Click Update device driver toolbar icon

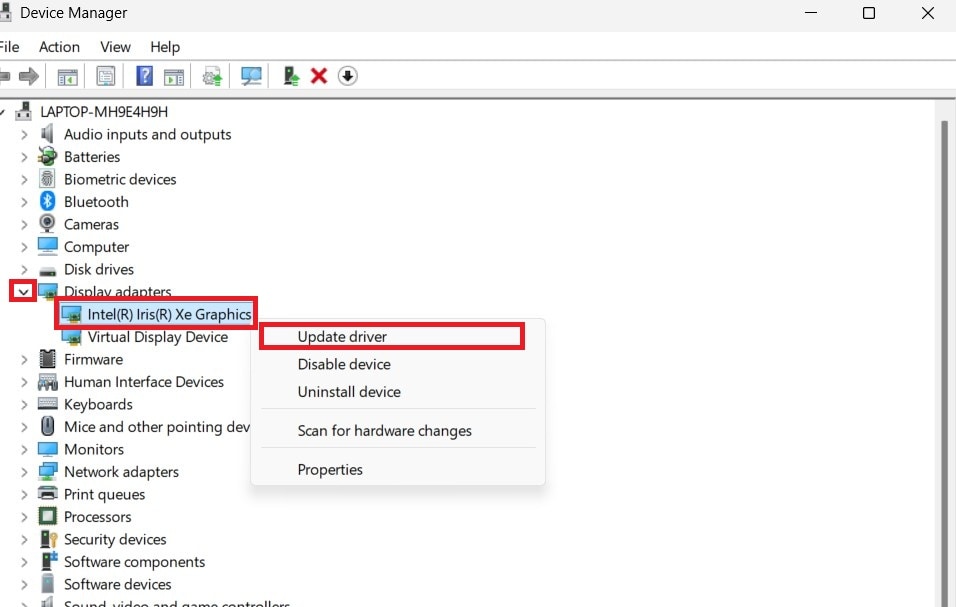tap(212, 77)
